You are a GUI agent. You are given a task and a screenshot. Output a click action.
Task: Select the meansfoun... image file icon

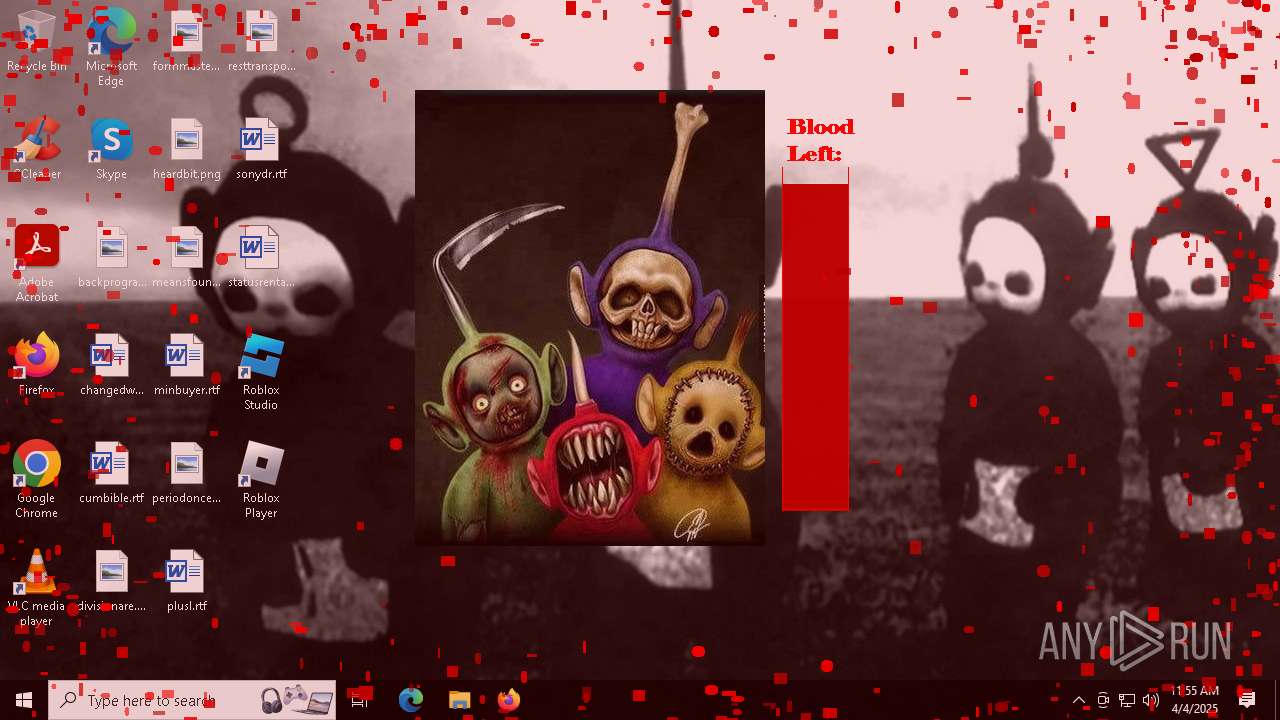[186, 257]
